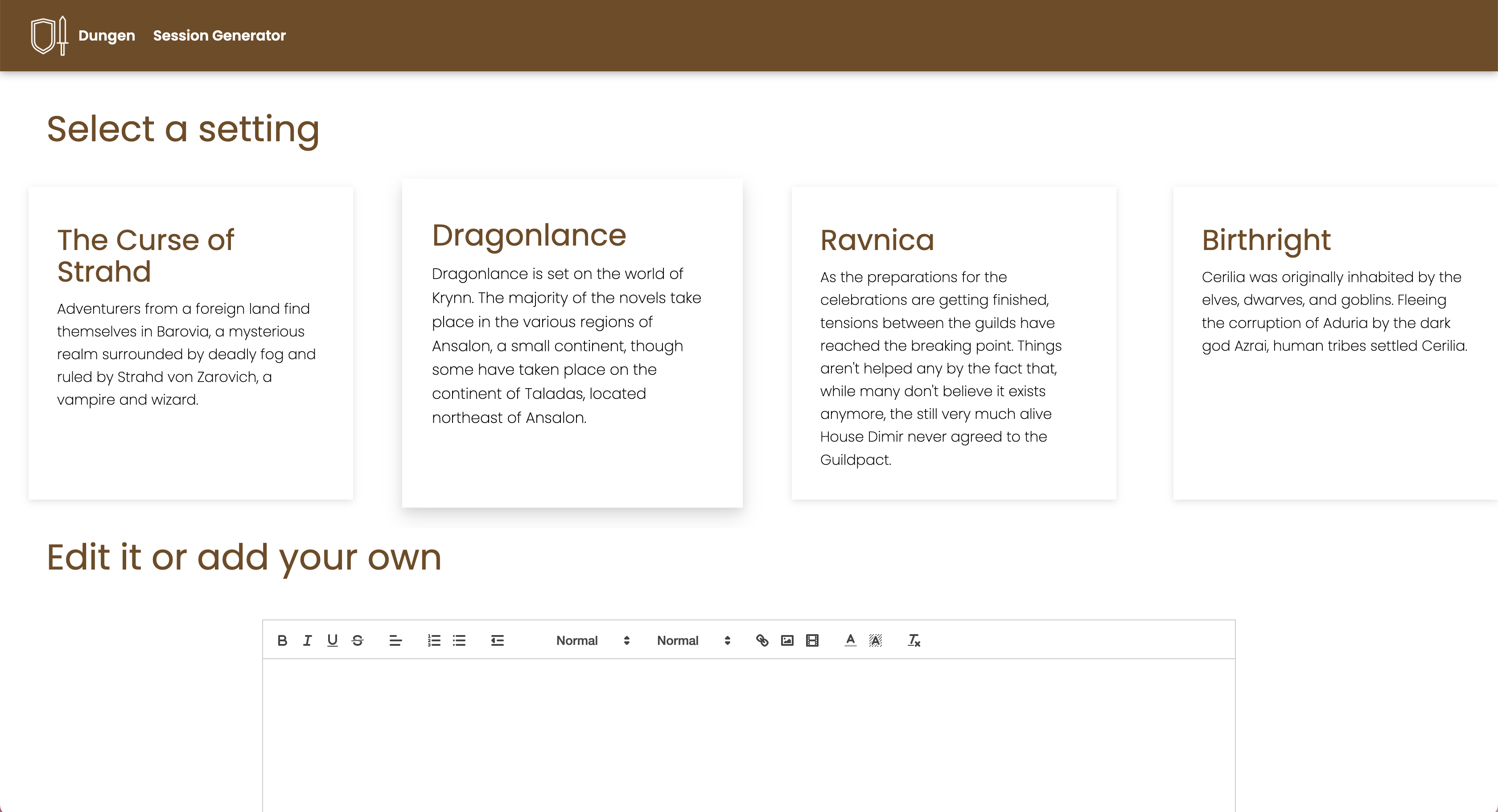Clear formatting with the Tx icon
Screen dimensions: 1498x812
point(914,640)
